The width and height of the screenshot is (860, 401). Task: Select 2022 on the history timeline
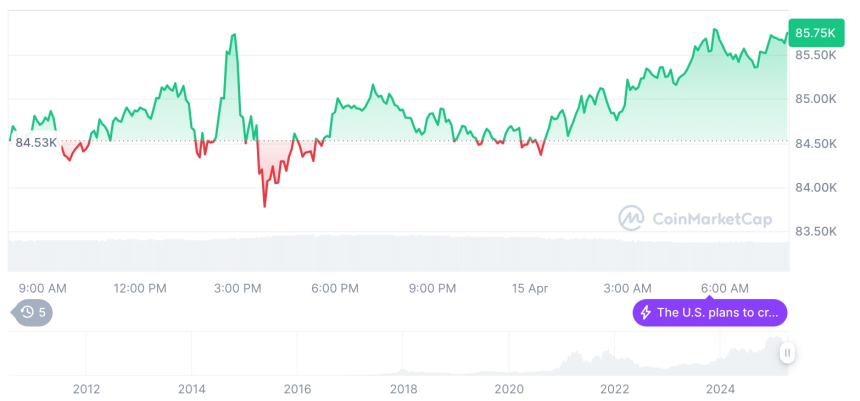(x=614, y=388)
